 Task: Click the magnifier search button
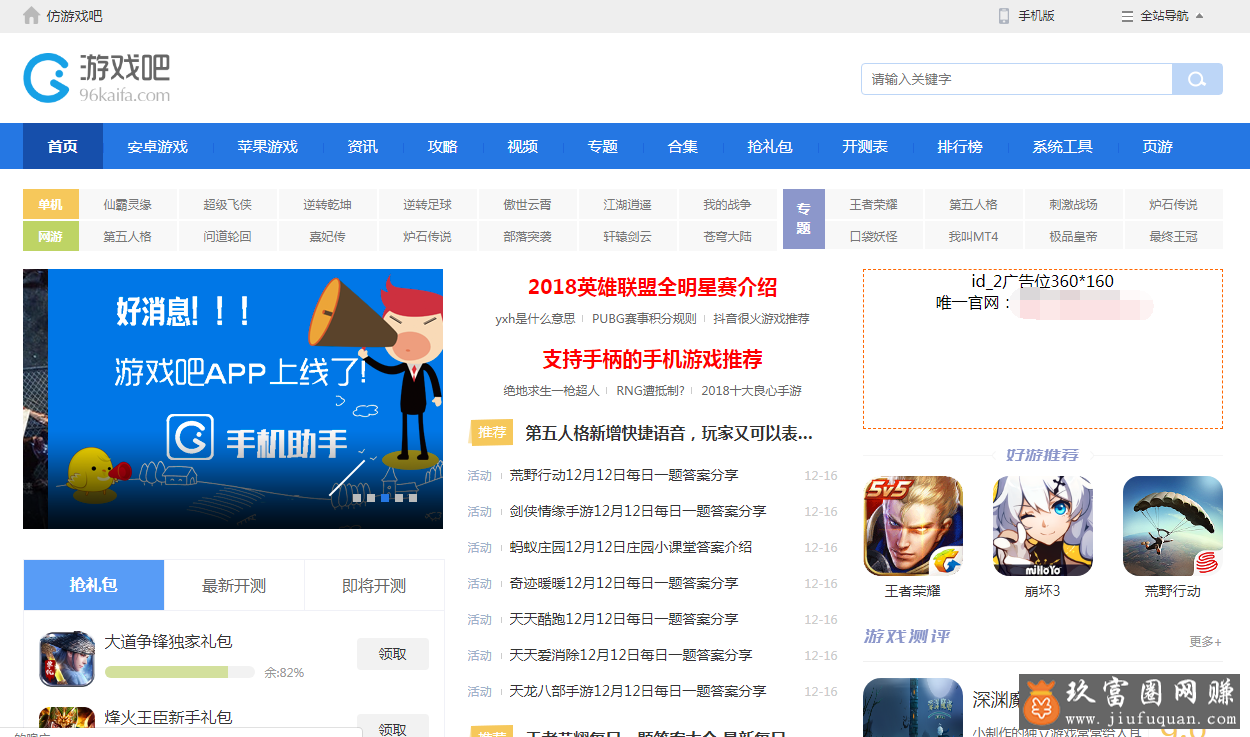coord(1197,79)
